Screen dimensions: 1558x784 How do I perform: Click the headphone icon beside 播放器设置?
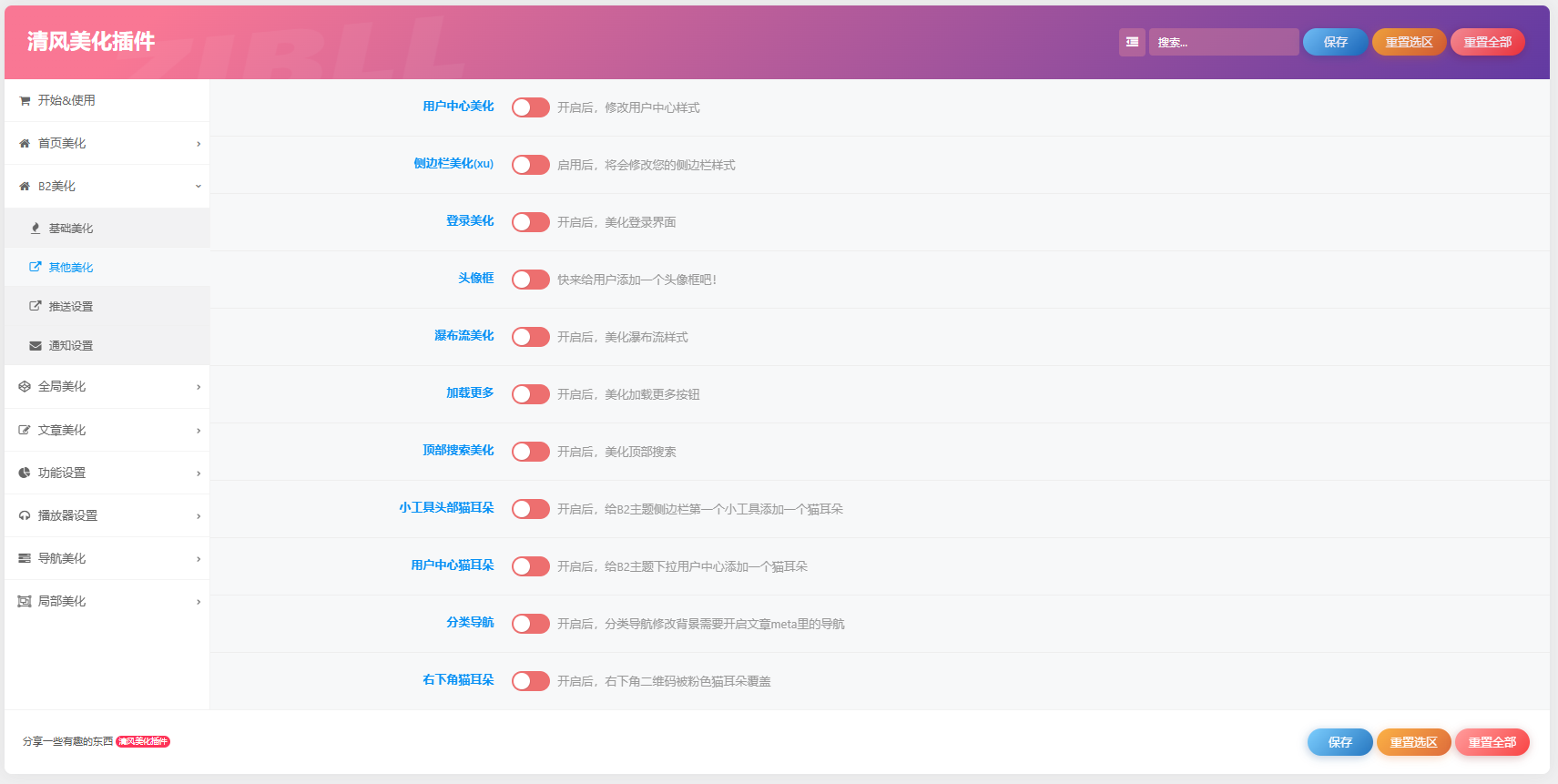point(25,515)
